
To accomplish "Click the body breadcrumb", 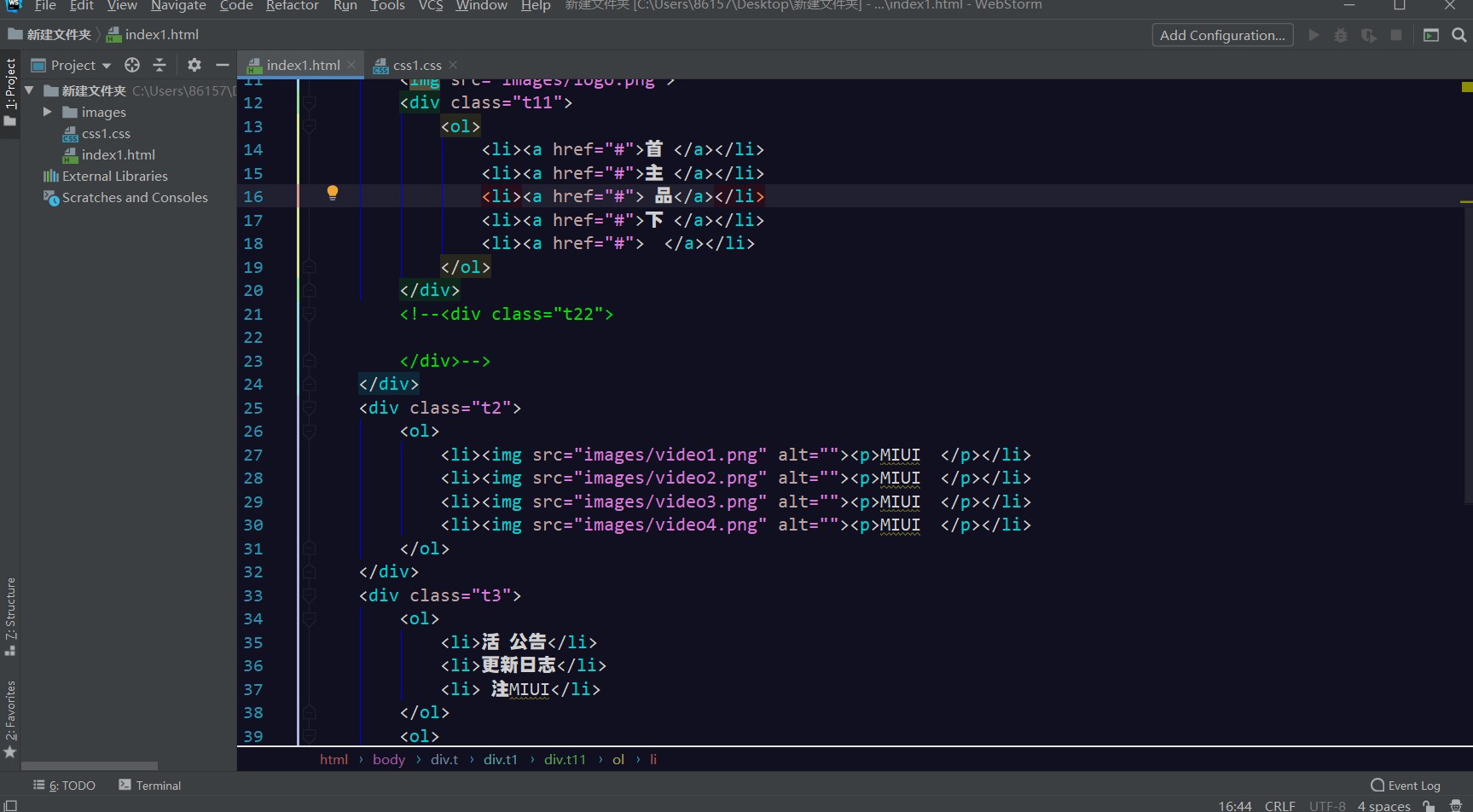I will 389,759.
